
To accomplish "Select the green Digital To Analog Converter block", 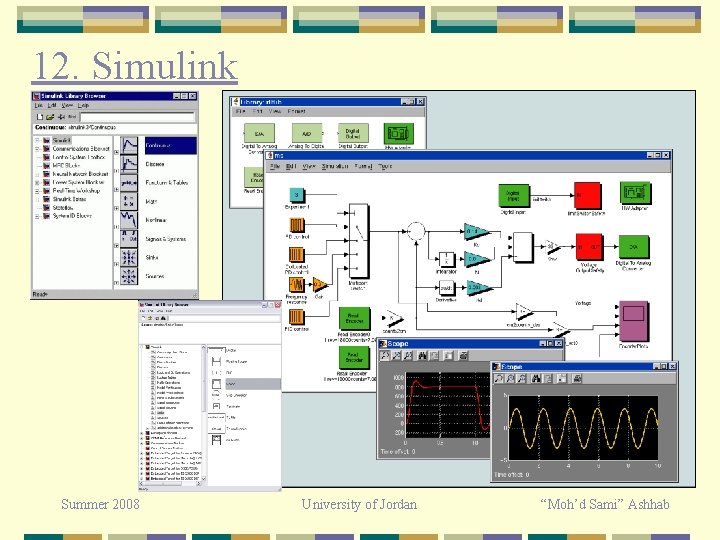I will point(634,247).
